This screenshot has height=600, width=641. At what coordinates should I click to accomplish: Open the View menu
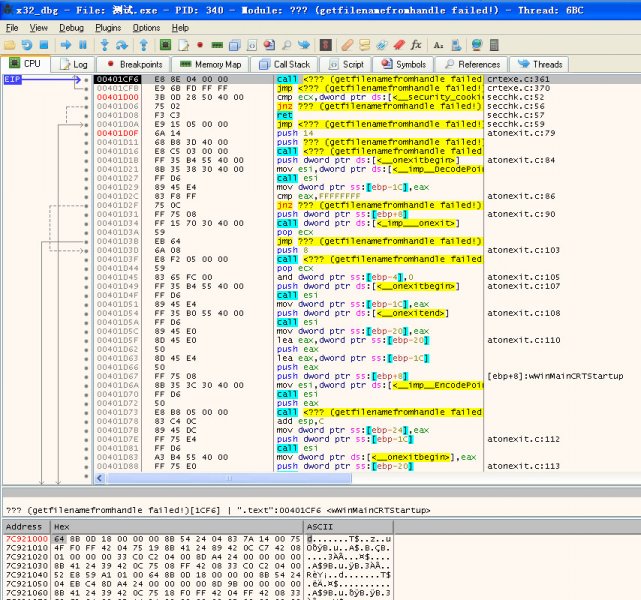point(38,28)
